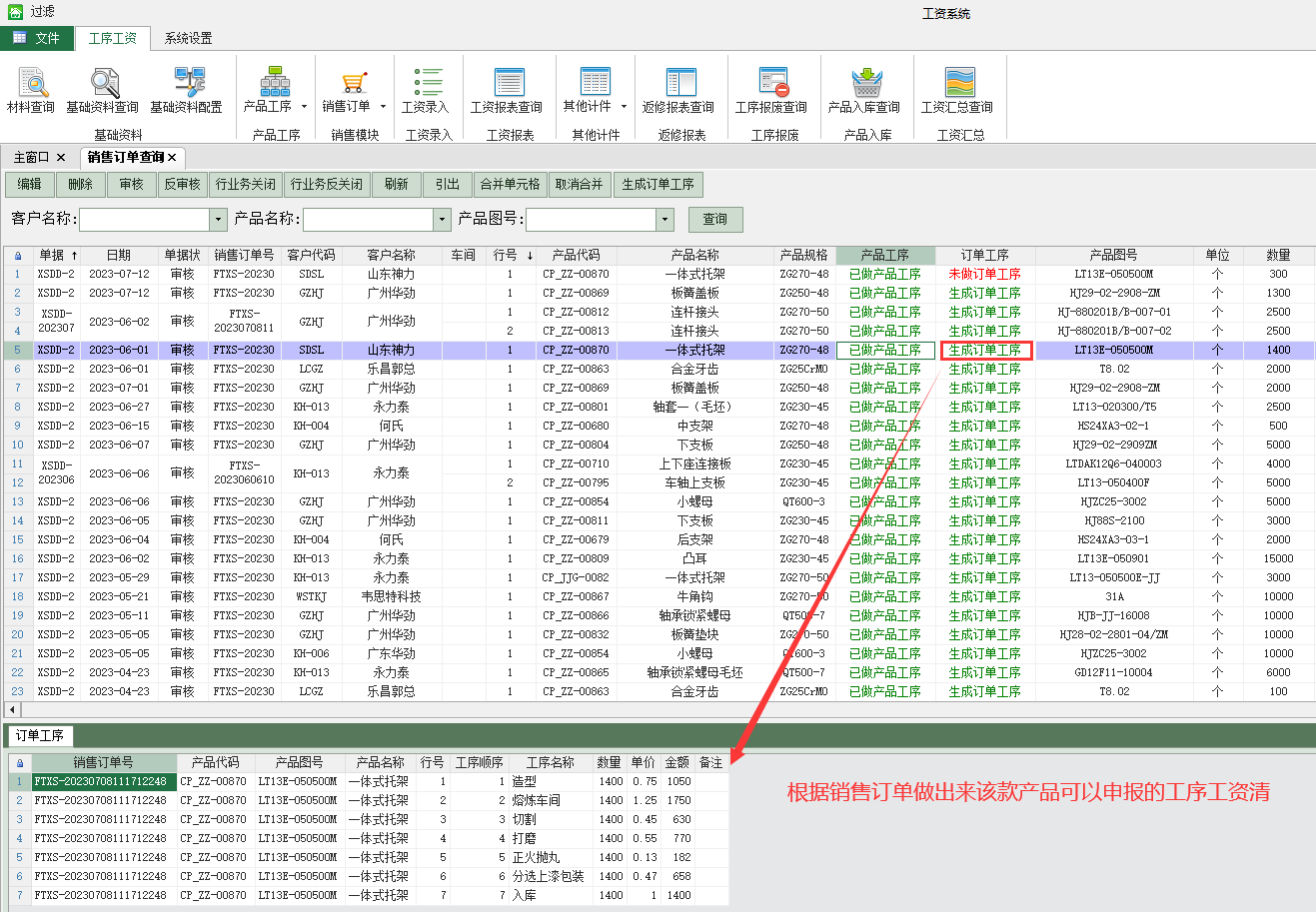Open the 工资报表查询 icon

click(x=510, y=83)
